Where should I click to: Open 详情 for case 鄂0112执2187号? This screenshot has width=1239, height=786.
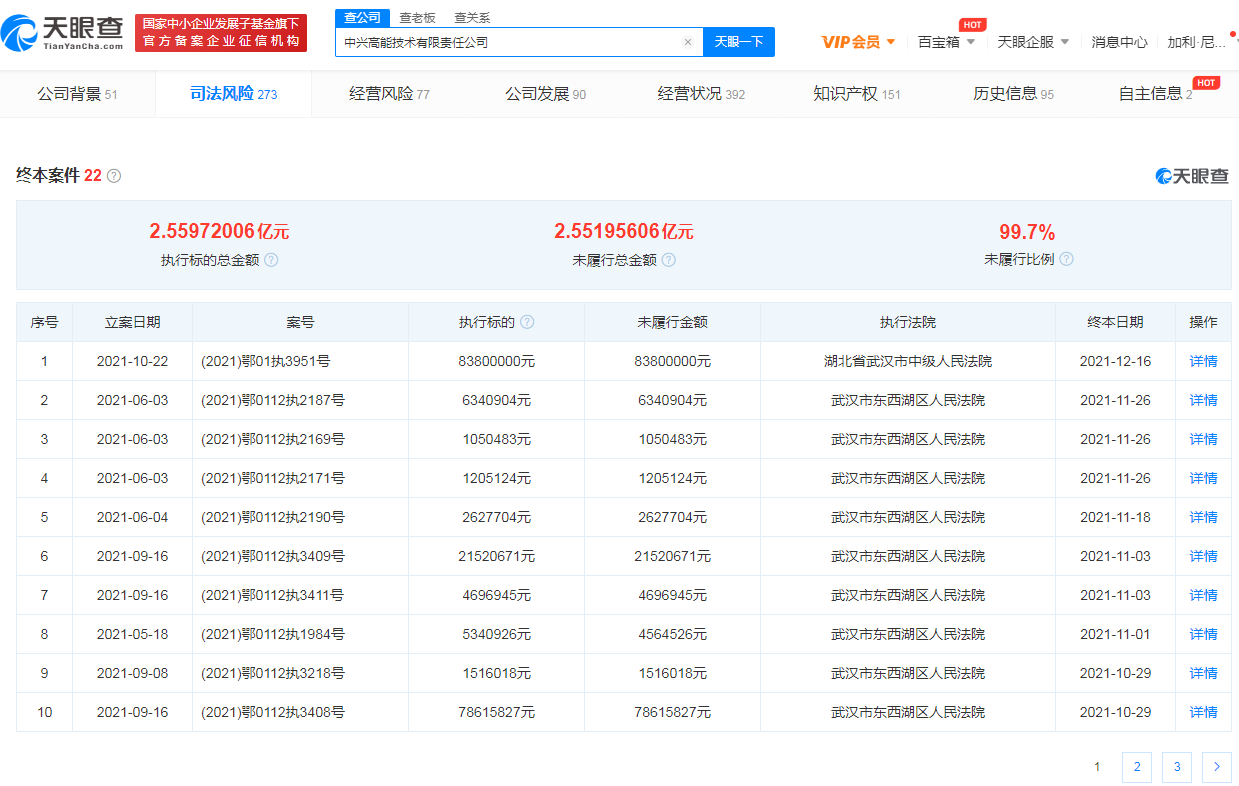pos(1203,400)
